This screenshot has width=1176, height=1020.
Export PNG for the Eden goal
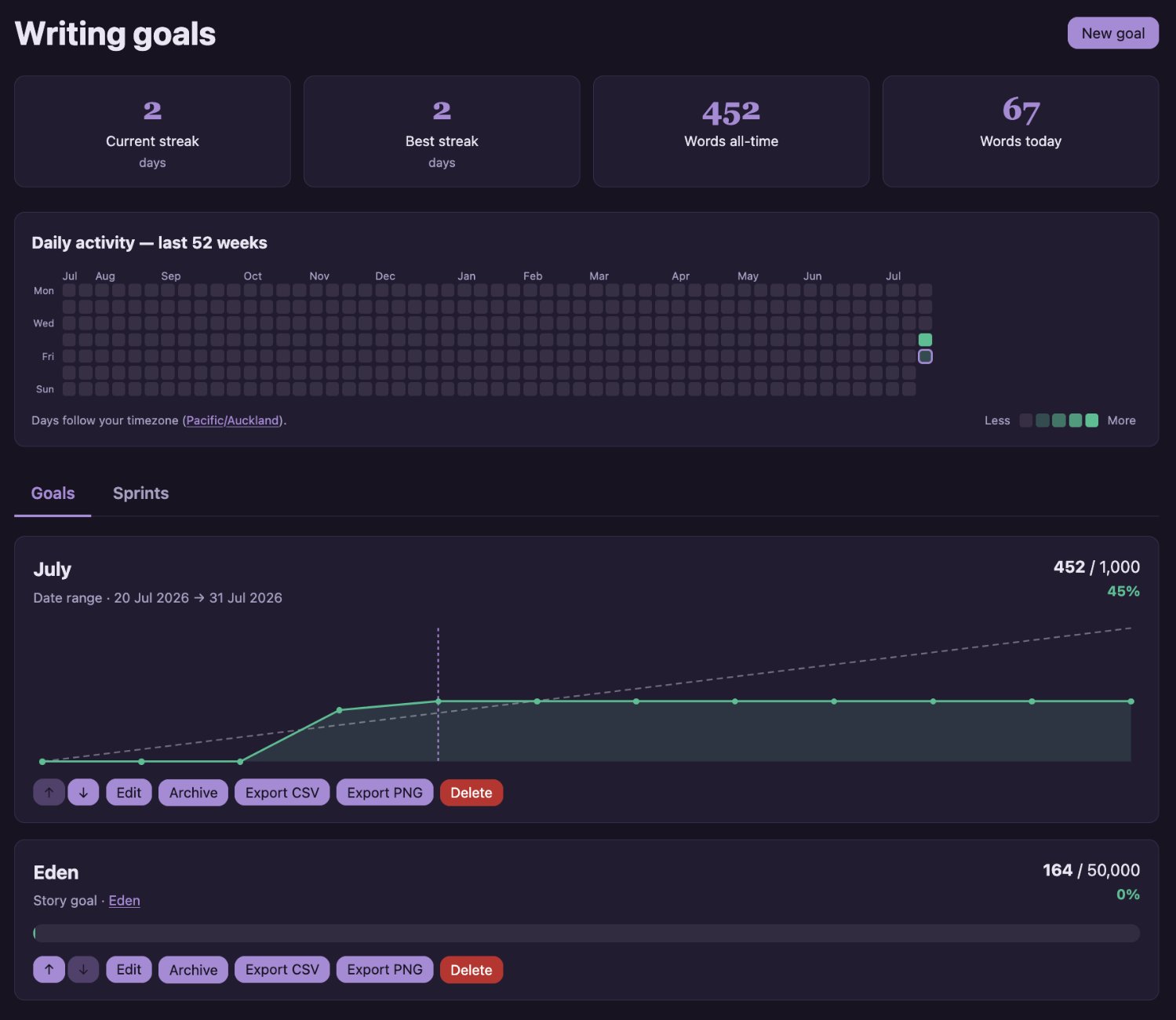[384, 970]
